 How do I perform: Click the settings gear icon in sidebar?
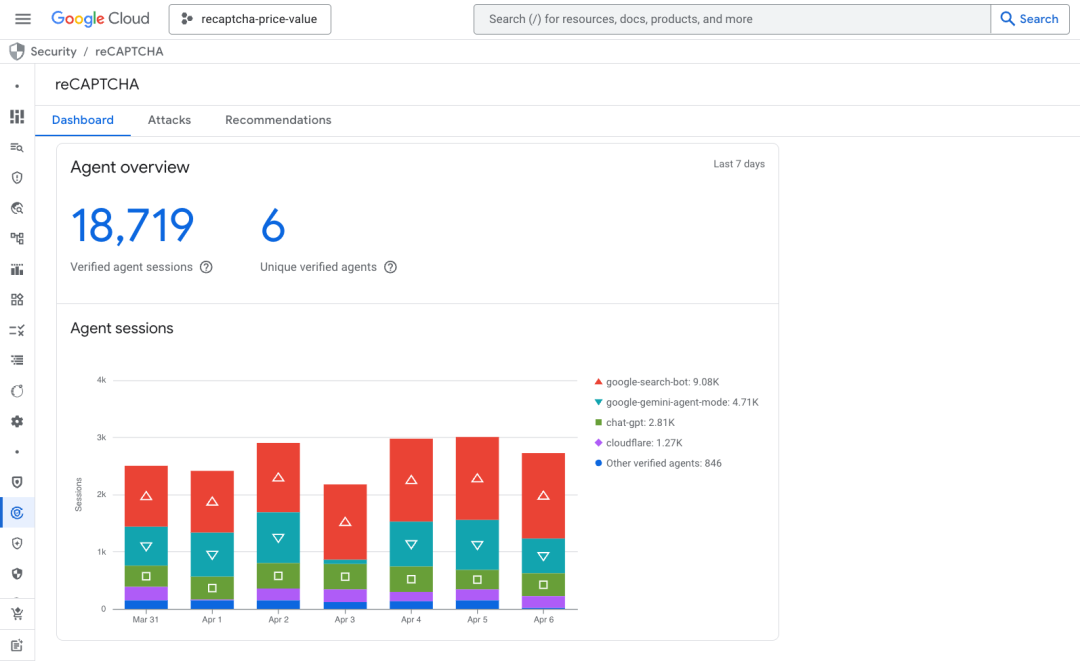pyautogui.click(x=17, y=422)
